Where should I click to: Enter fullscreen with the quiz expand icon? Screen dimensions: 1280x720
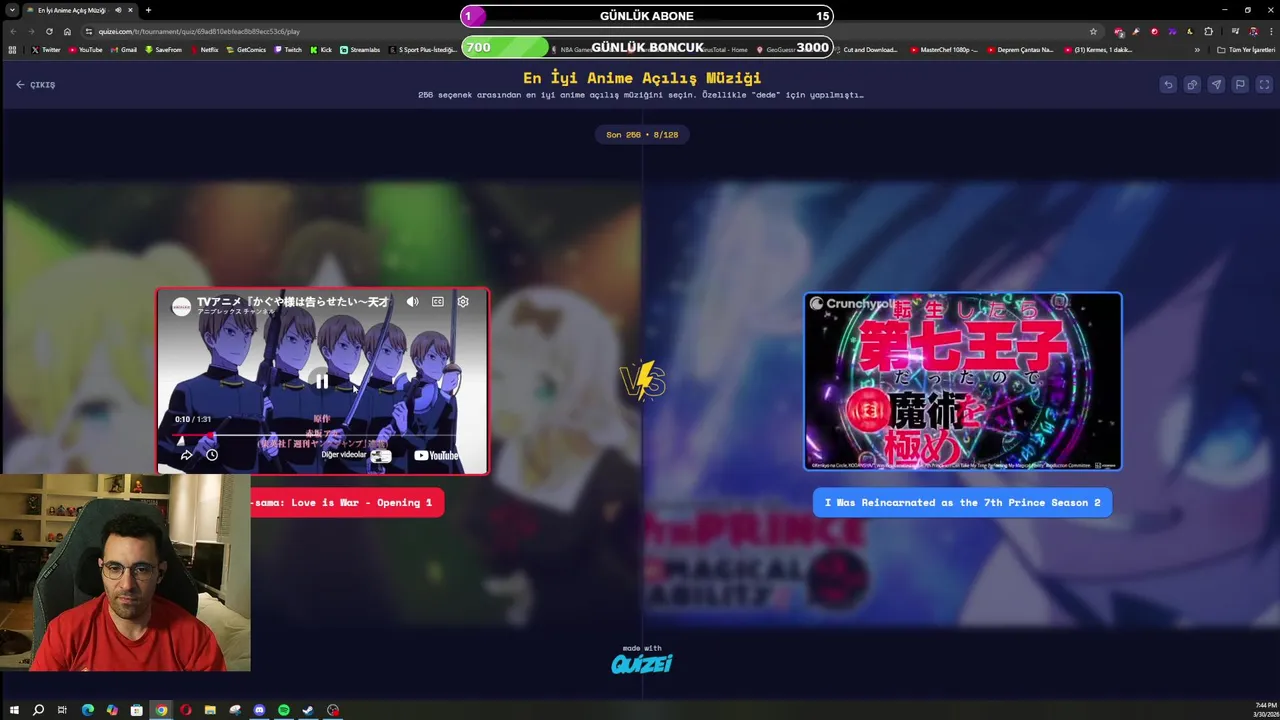pyautogui.click(x=1264, y=85)
